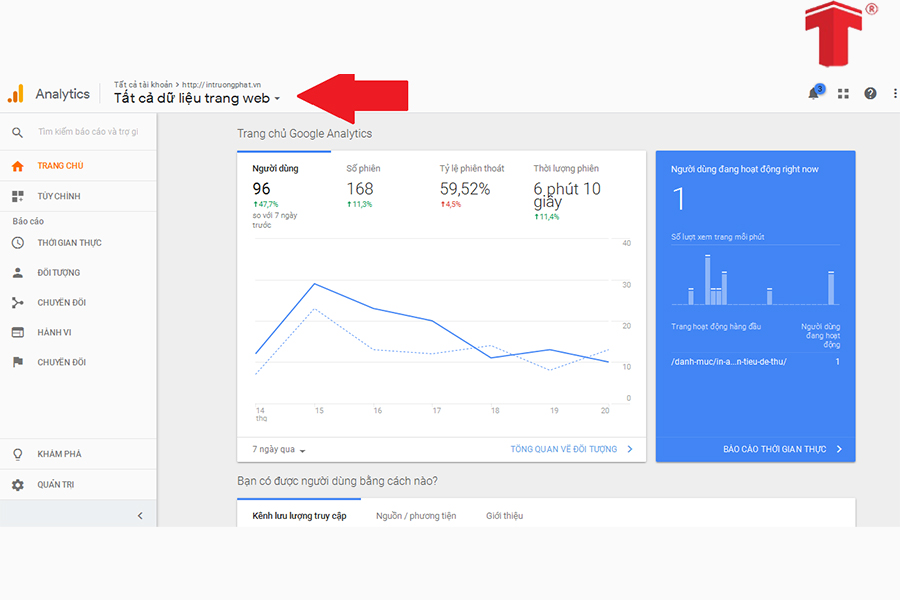Switch to the Giới thiệu tab
Viewport: 900px width, 600px height.
505,516
